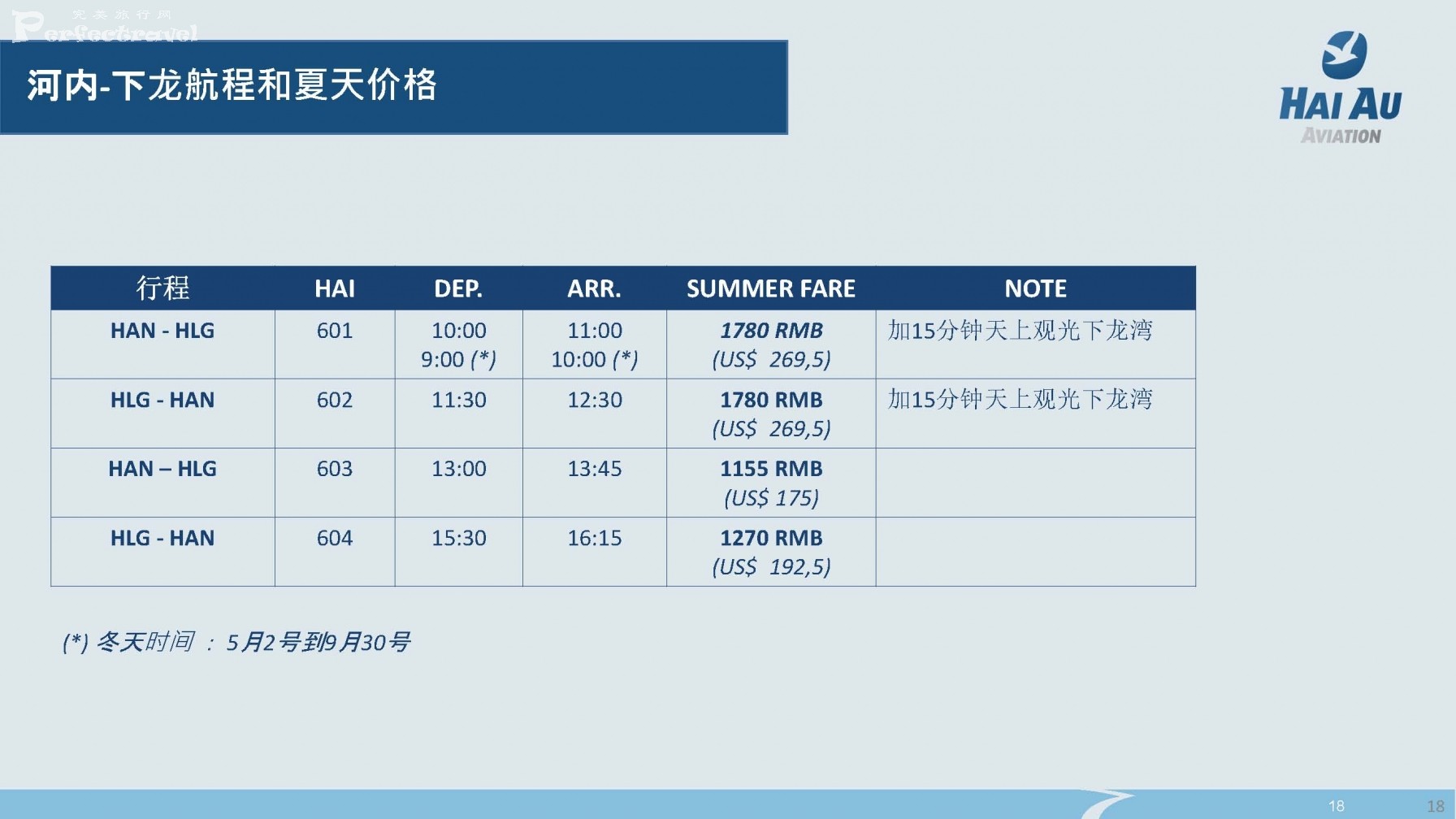This screenshot has height=819, width=1456.
Task: Click the NOTE column header
Action: [x=1036, y=288]
